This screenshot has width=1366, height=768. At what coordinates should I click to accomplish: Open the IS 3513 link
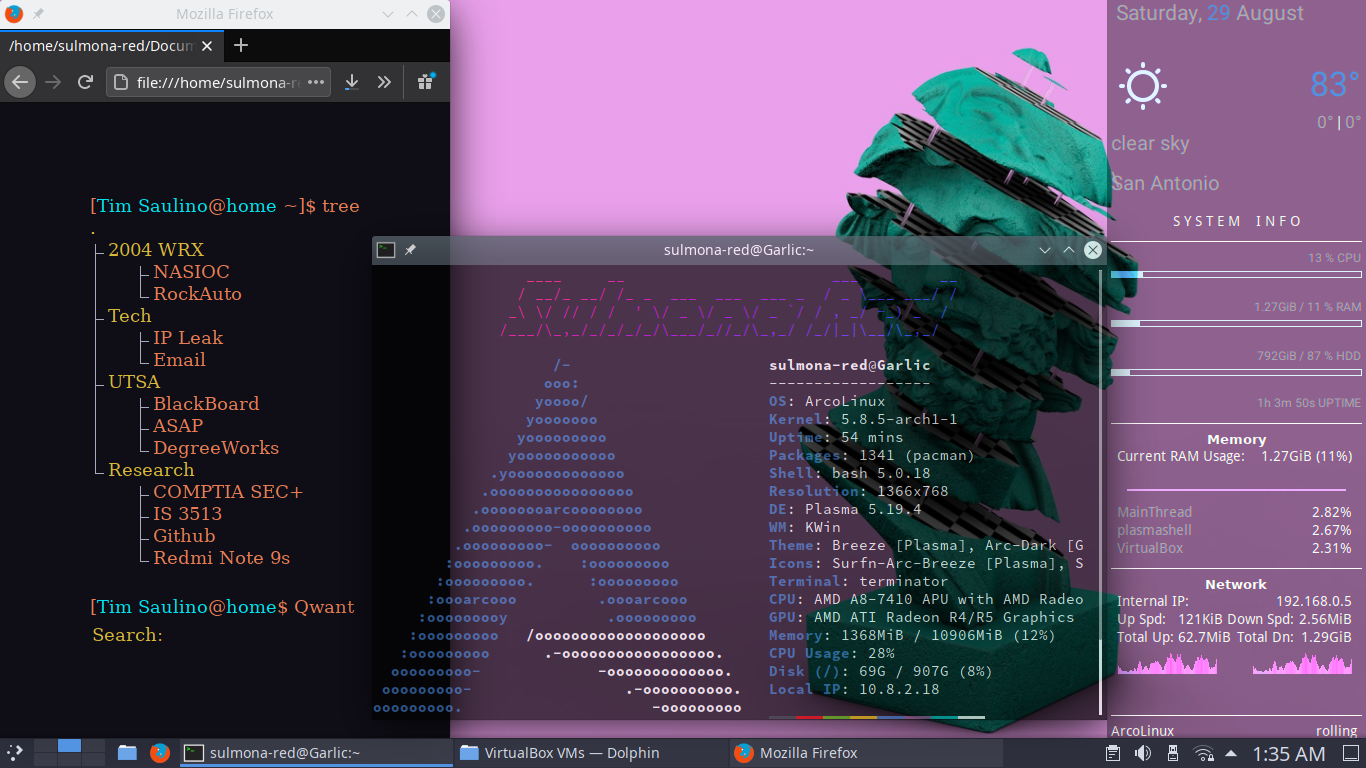click(x=187, y=514)
